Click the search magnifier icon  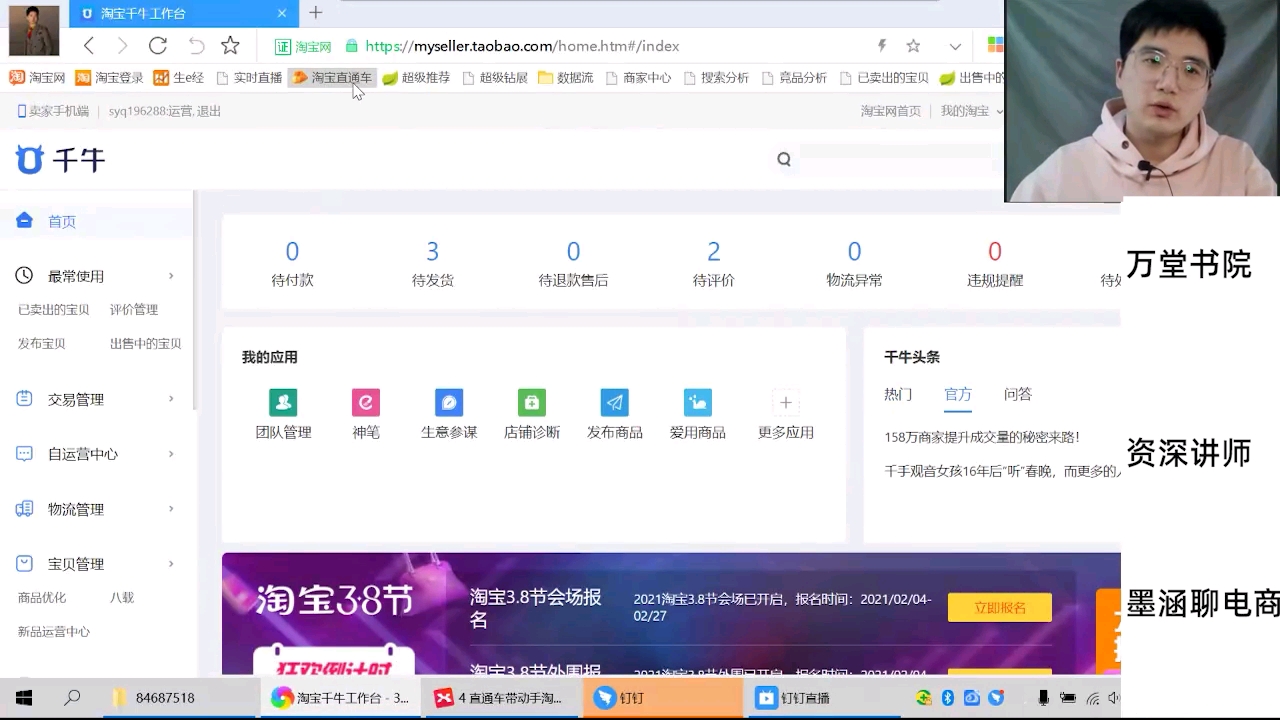(x=784, y=159)
